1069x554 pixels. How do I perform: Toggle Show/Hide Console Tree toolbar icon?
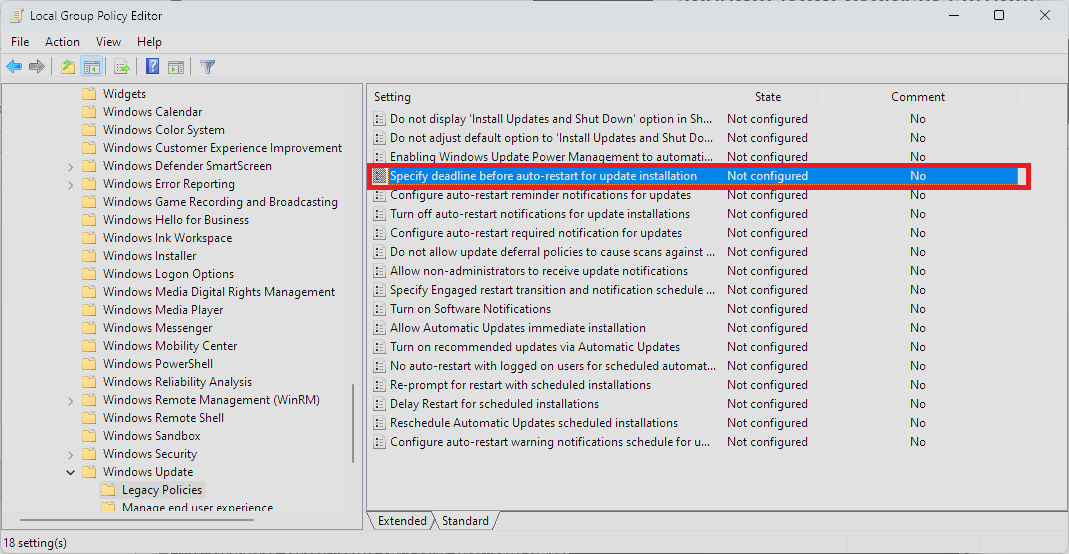[91, 67]
